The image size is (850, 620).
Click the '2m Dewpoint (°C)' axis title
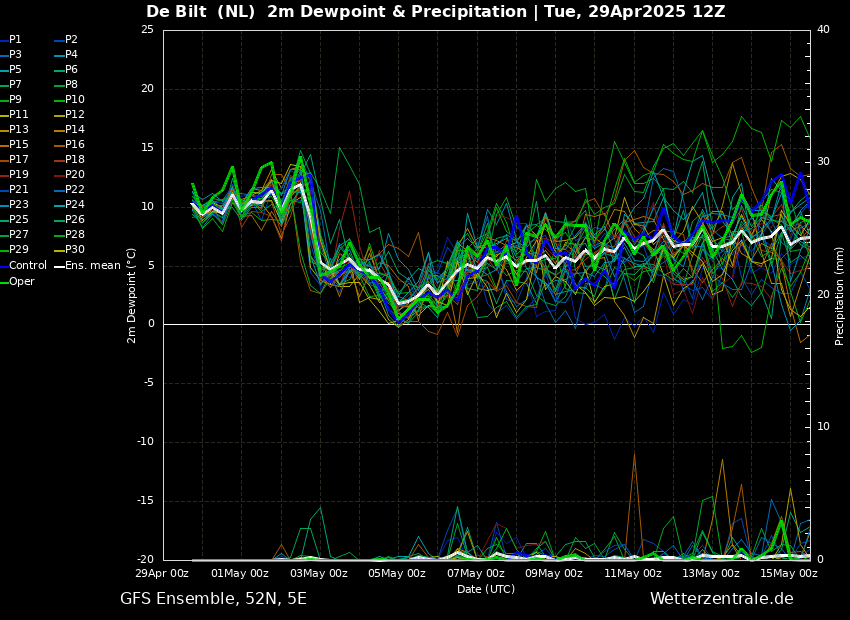[x=131, y=296]
